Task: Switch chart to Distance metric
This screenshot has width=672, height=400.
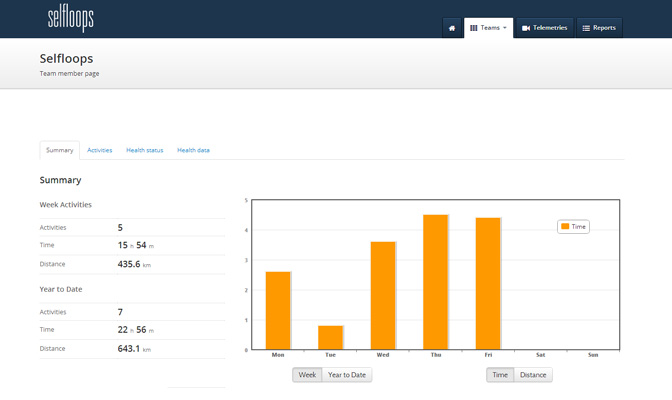Action: 533,375
